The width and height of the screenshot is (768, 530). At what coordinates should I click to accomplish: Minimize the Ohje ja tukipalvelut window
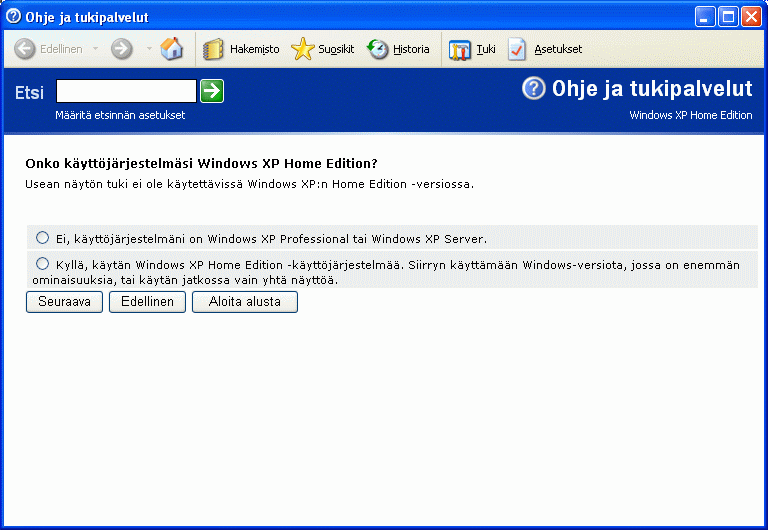click(x=705, y=17)
